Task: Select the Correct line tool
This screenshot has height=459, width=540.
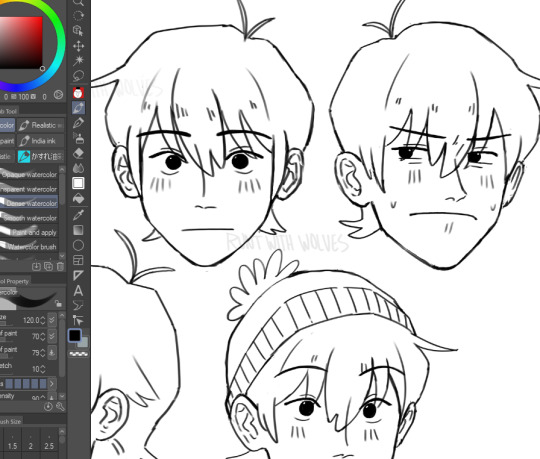Action: [79, 321]
